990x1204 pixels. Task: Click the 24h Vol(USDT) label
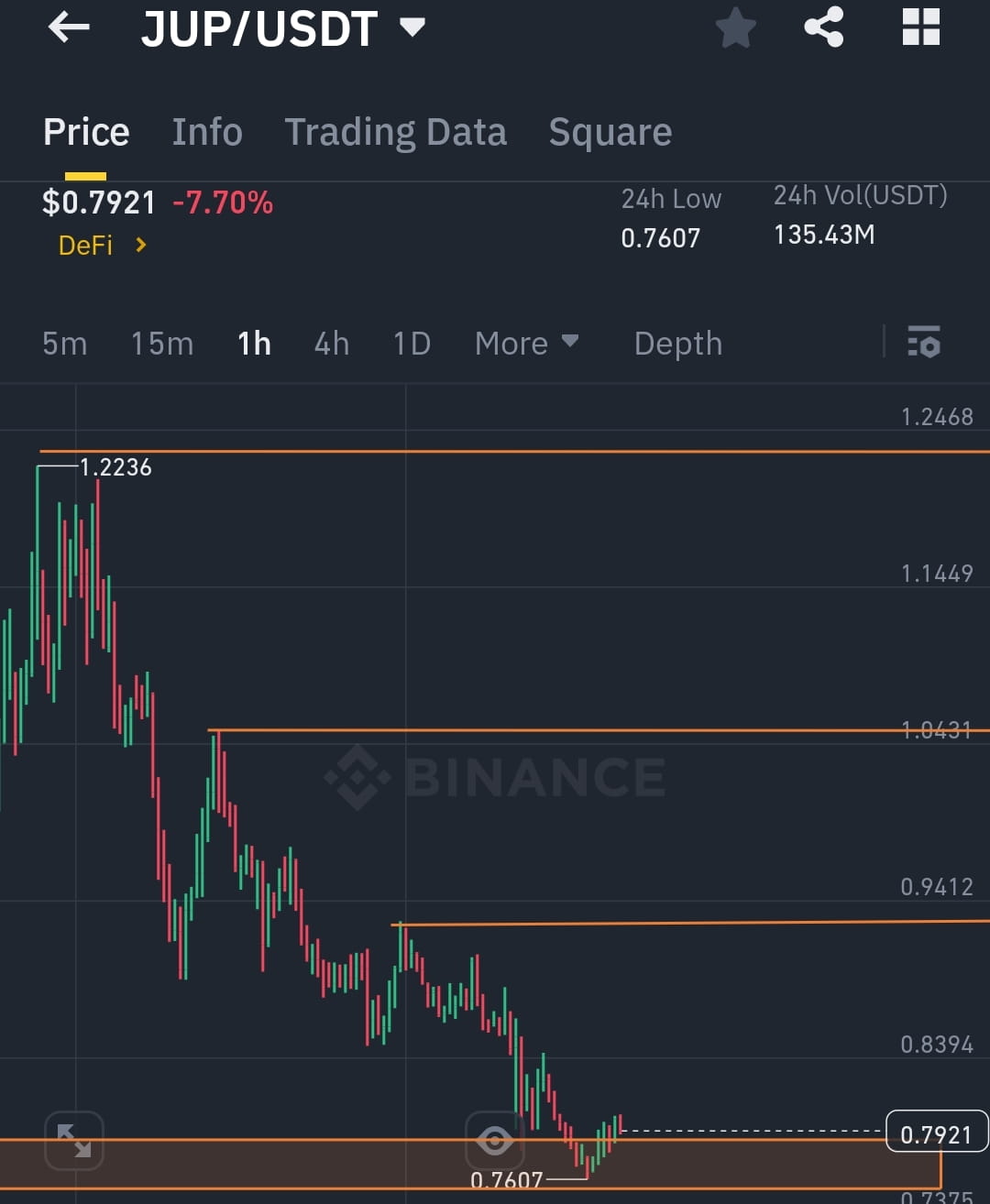861,195
